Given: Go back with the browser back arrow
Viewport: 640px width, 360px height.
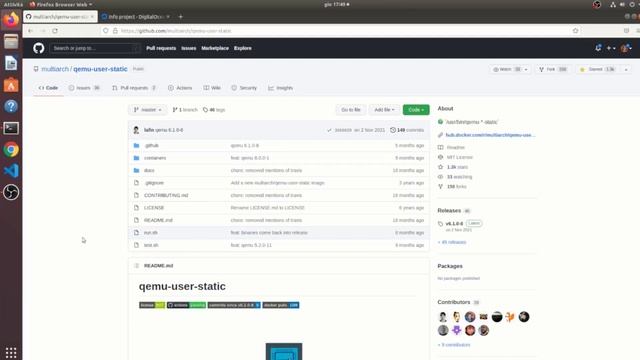Looking at the screenshot, I should pyautogui.click(x=31, y=31).
